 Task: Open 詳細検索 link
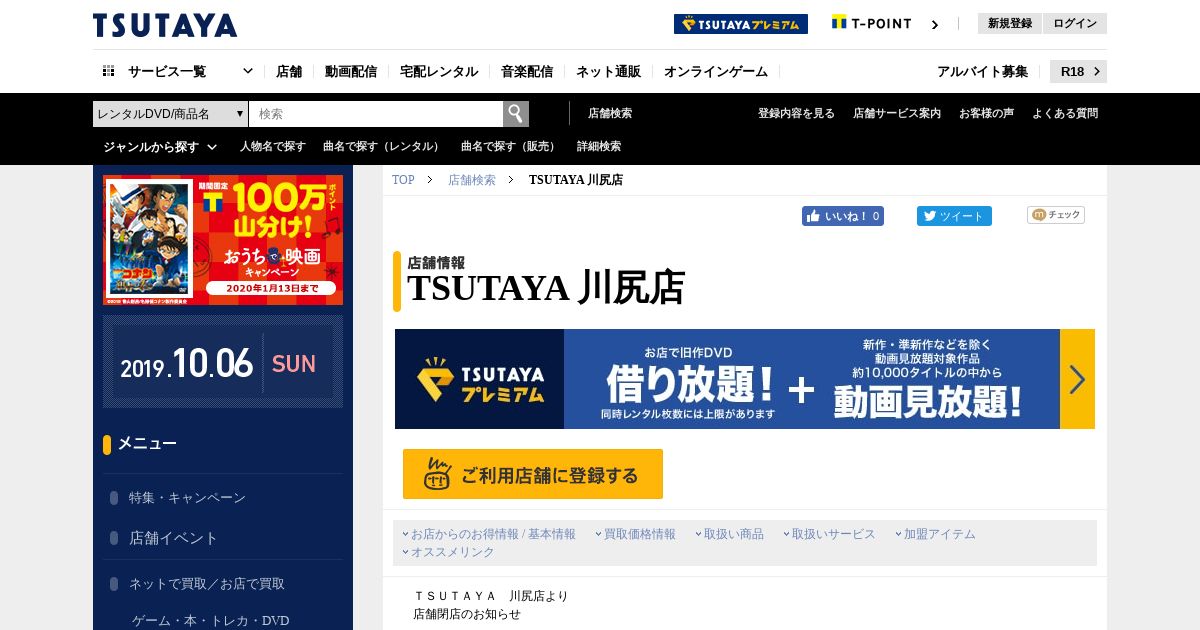[599, 146]
